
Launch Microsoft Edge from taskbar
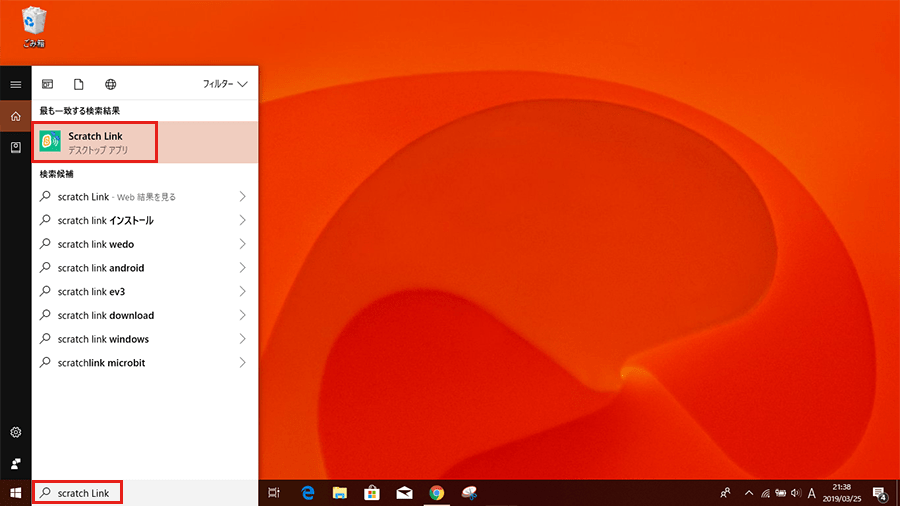308,493
